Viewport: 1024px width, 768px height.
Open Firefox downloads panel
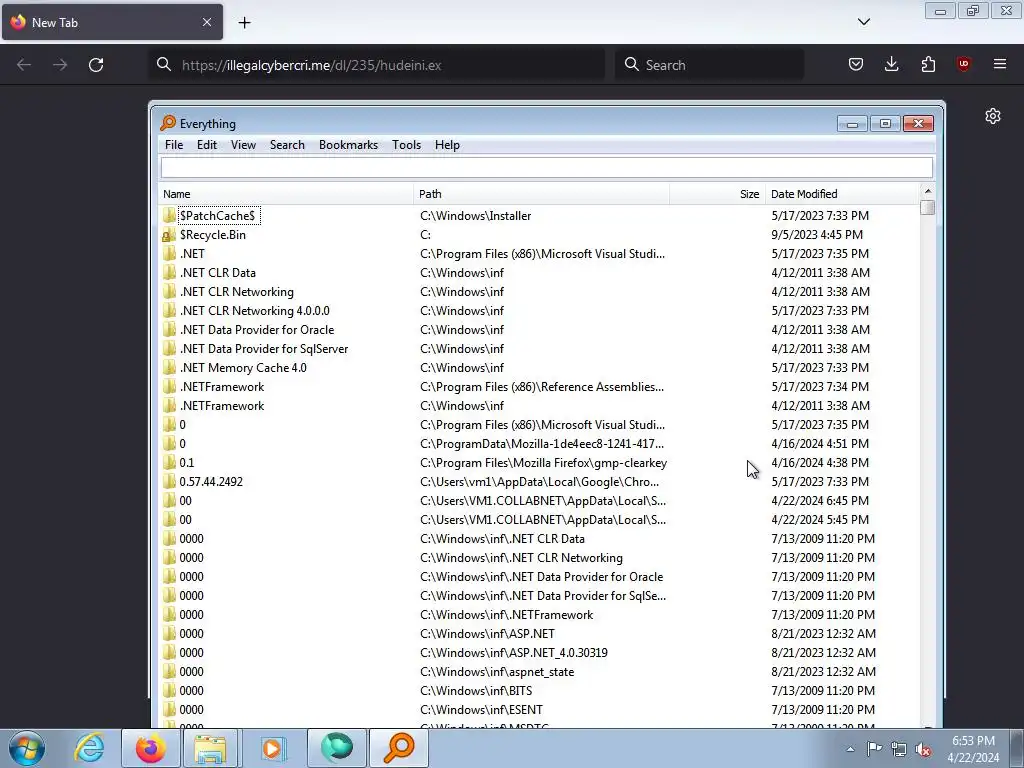[x=891, y=64]
